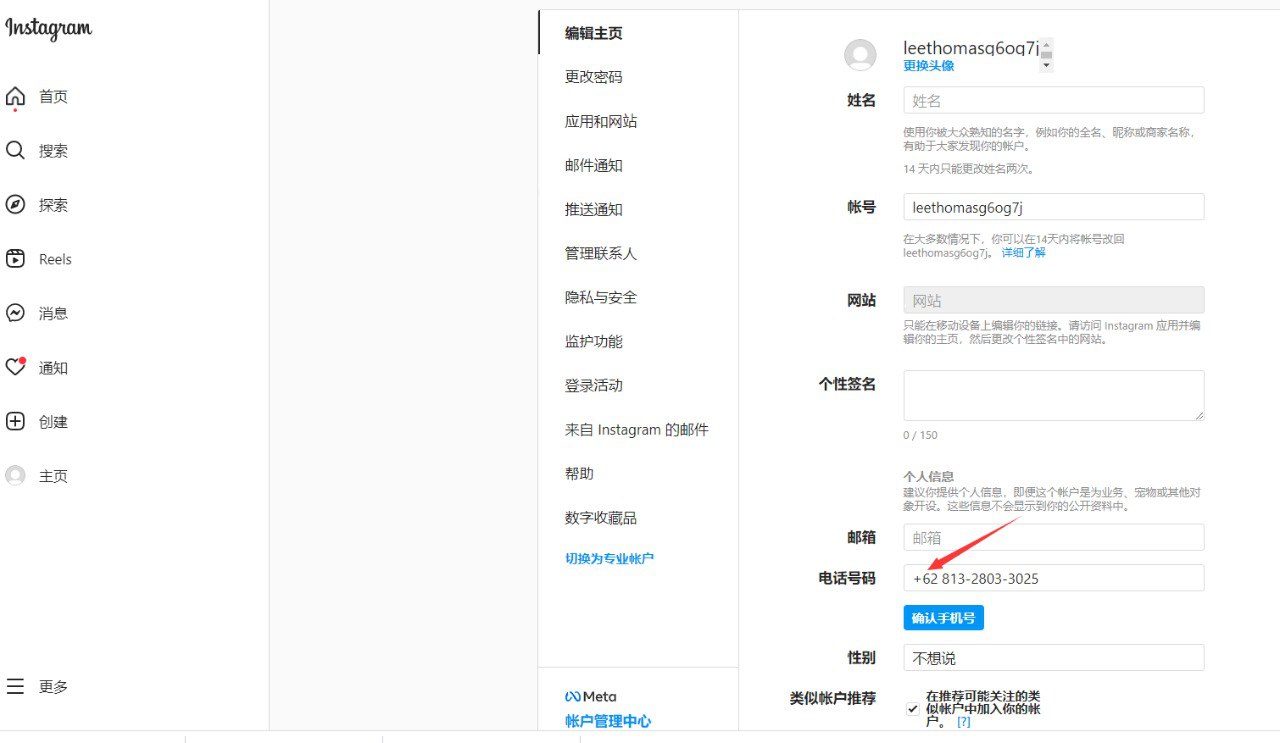Click the bio (个性签名) text area
Viewport: 1280px width, 743px height.
click(x=1053, y=395)
